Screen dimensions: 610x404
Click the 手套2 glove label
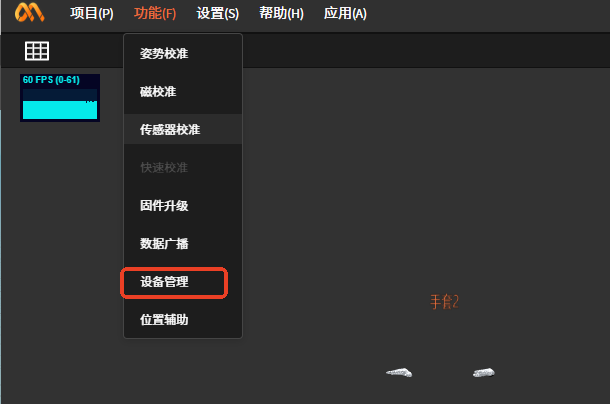444,302
